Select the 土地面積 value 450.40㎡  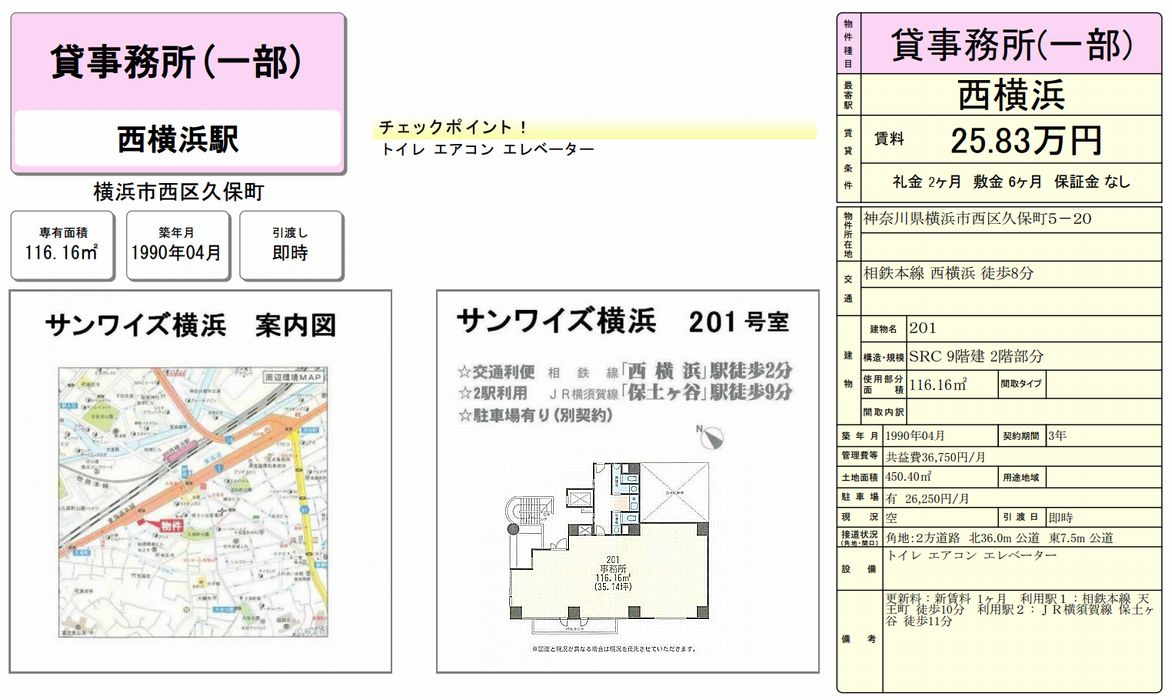[908, 477]
